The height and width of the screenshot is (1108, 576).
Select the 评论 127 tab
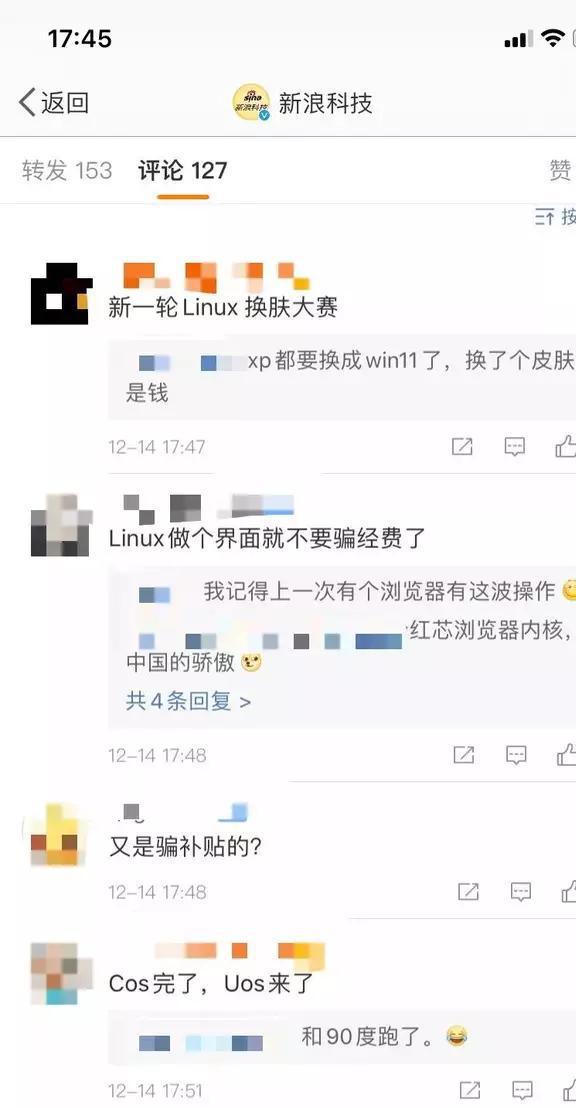point(182,170)
